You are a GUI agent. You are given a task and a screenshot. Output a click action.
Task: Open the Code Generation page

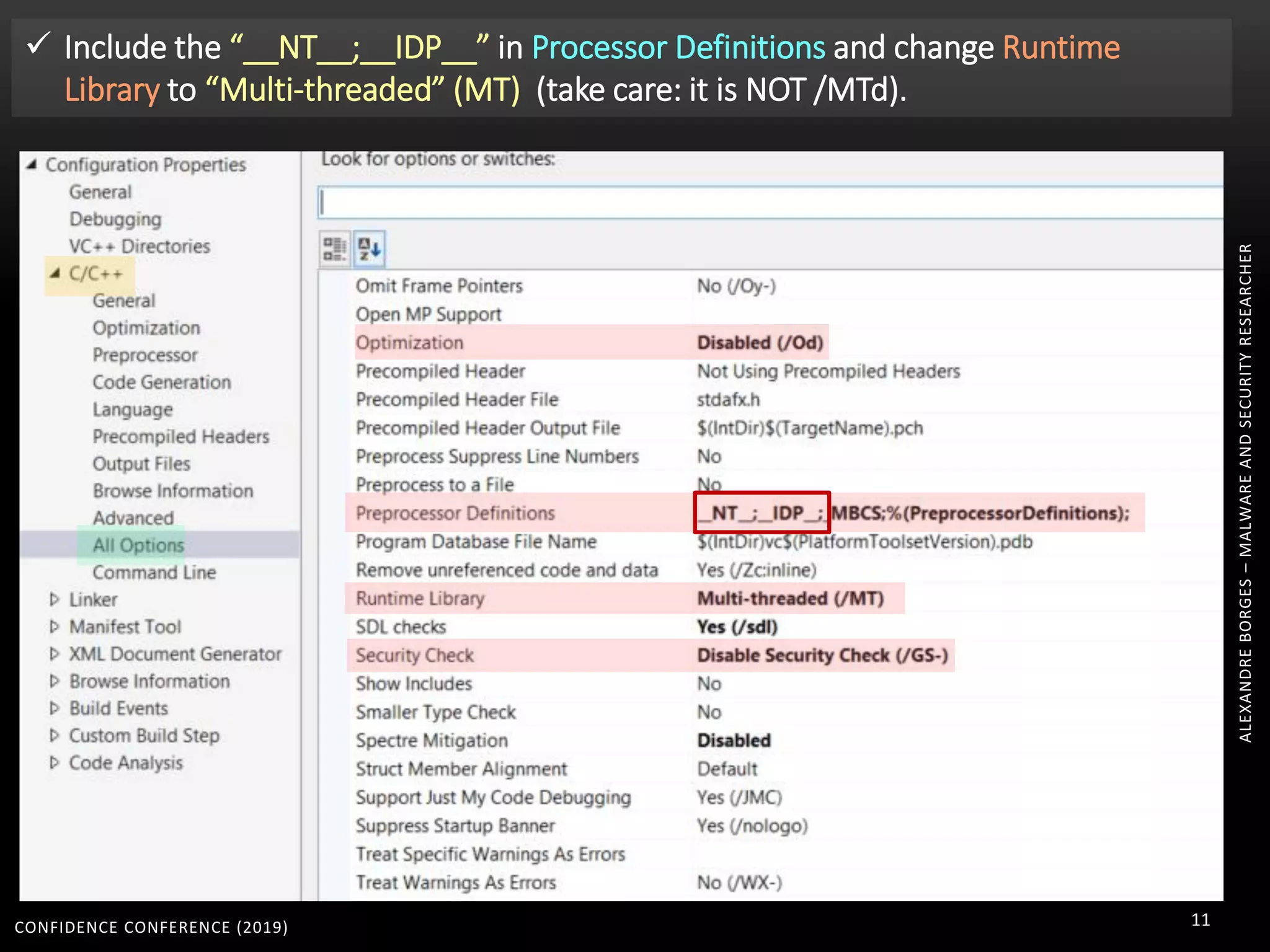tap(162, 382)
